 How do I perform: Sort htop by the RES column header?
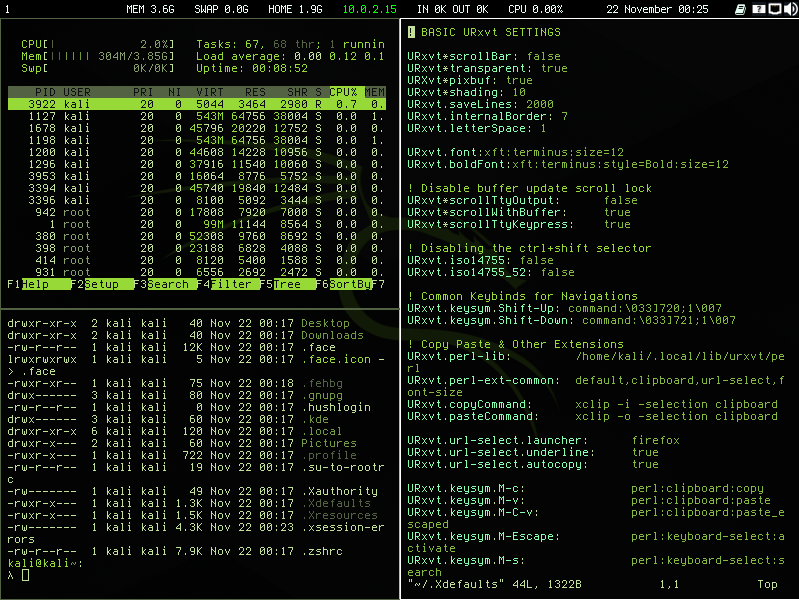click(x=255, y=92)
